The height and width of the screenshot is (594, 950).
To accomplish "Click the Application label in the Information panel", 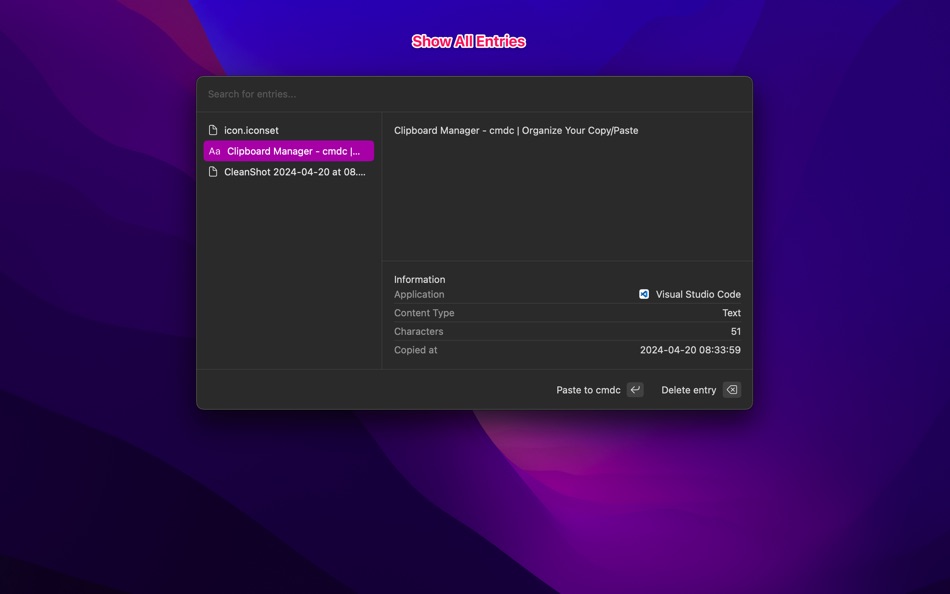I will 418,293.
